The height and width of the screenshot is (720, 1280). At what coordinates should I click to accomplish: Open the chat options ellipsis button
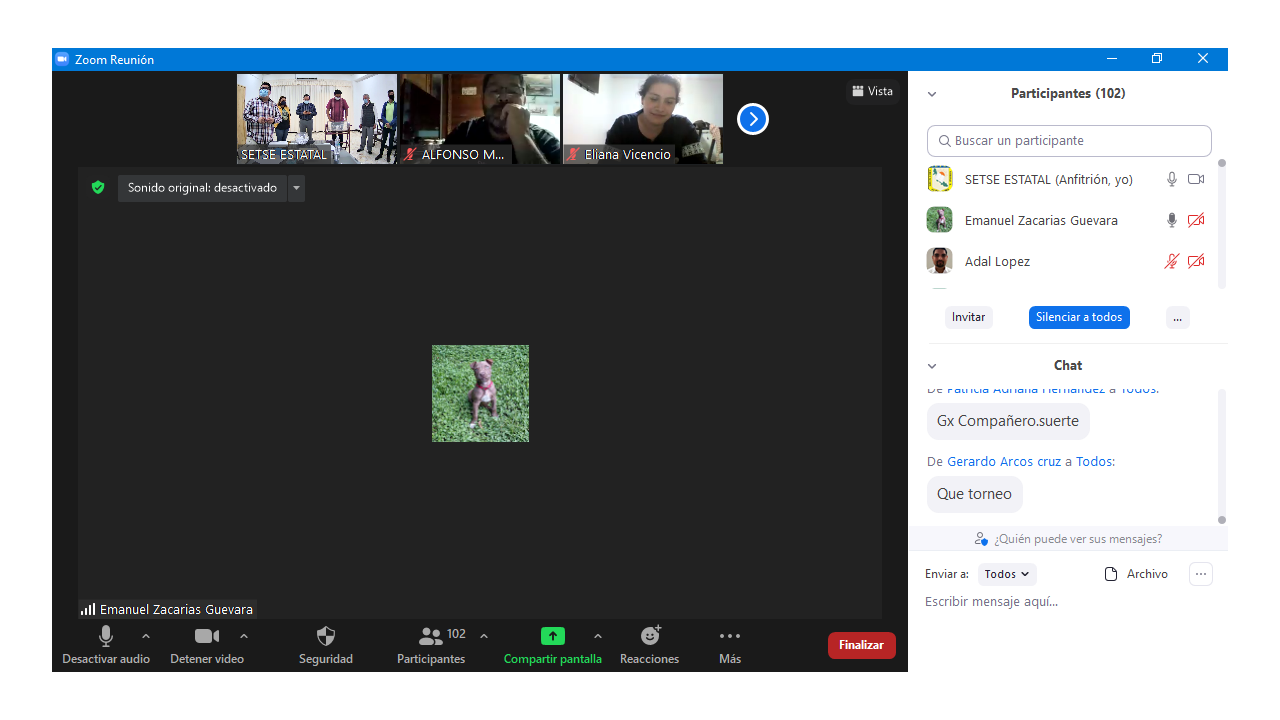[x=1201, y=574]
